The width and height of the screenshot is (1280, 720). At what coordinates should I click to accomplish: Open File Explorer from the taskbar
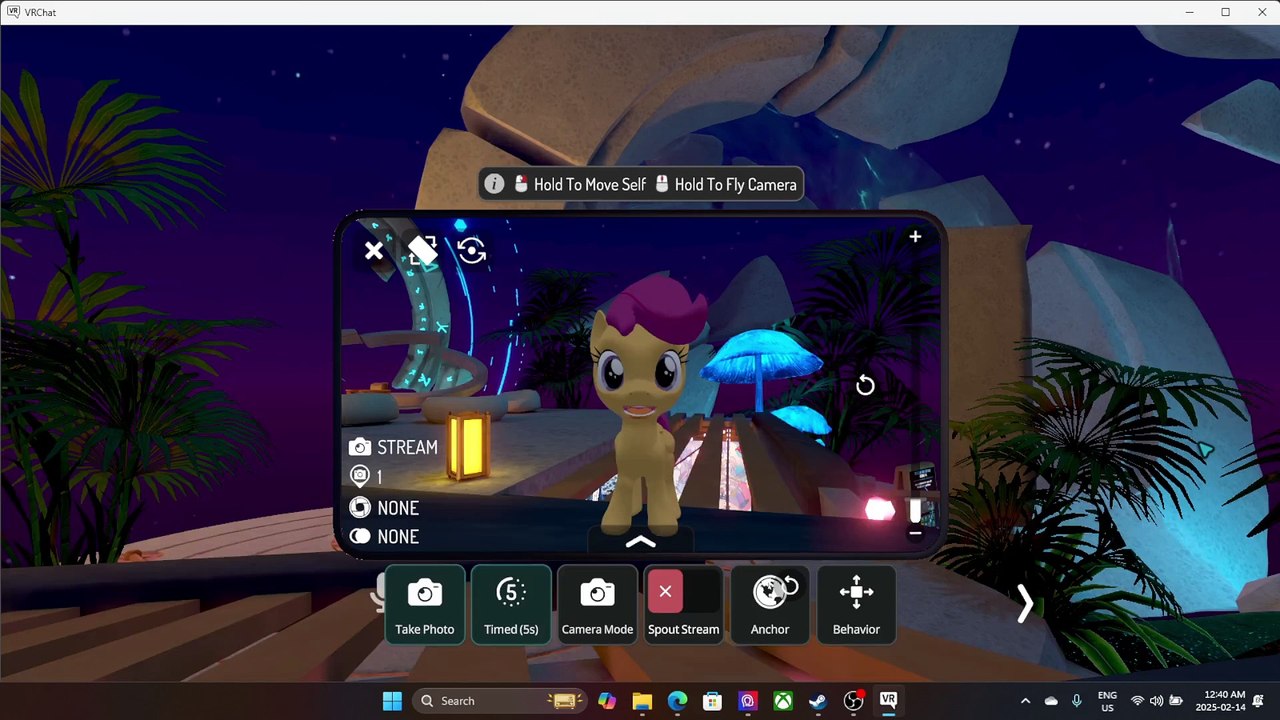[x=642, y=701]
